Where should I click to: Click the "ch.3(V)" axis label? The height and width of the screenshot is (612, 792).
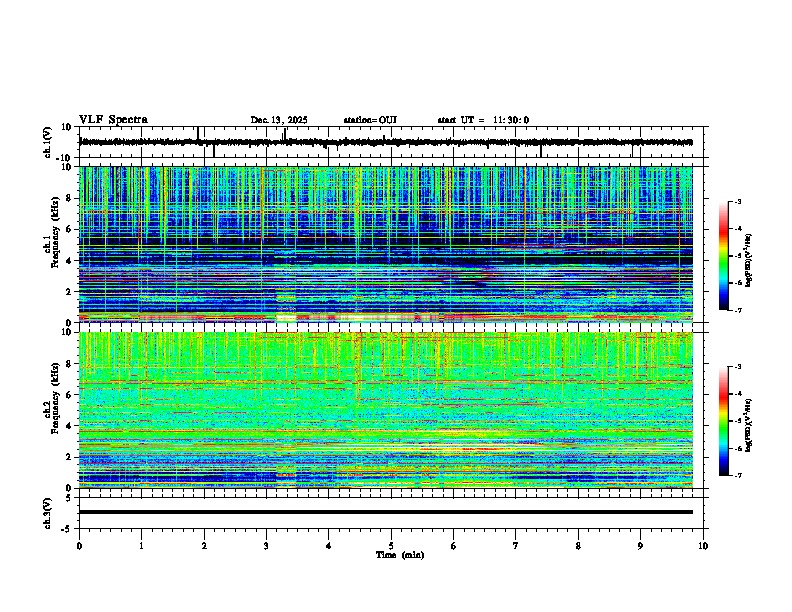48,513
